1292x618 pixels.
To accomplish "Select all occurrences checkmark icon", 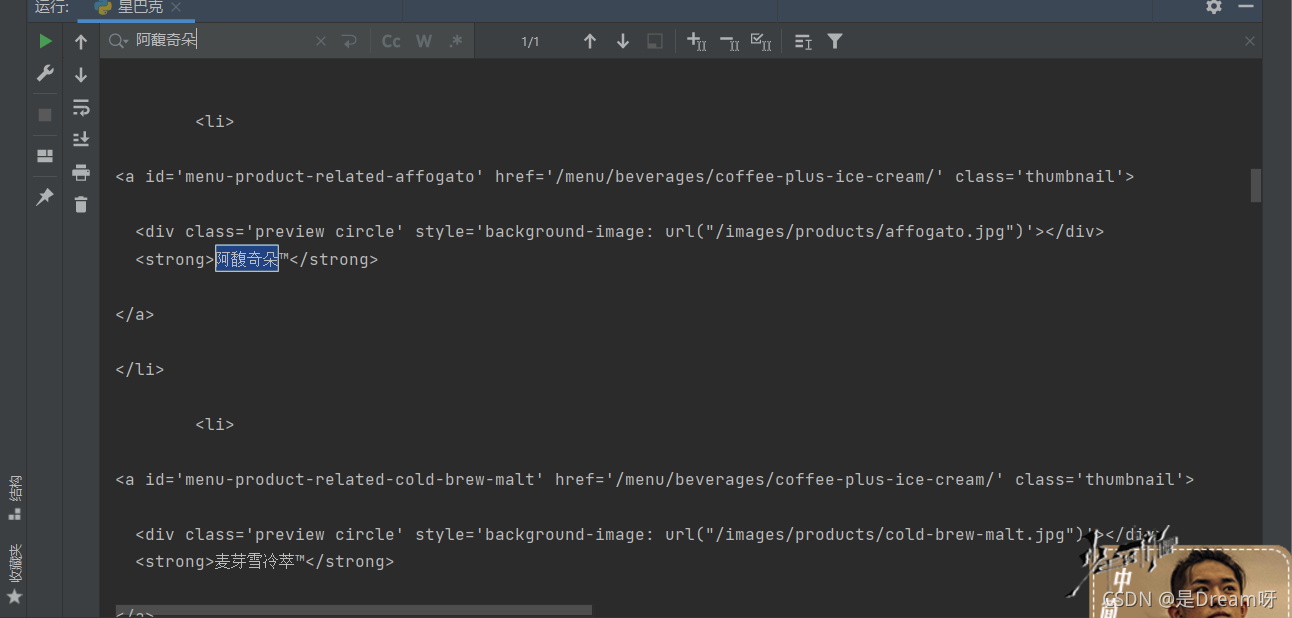I will [x=761, y=41].
